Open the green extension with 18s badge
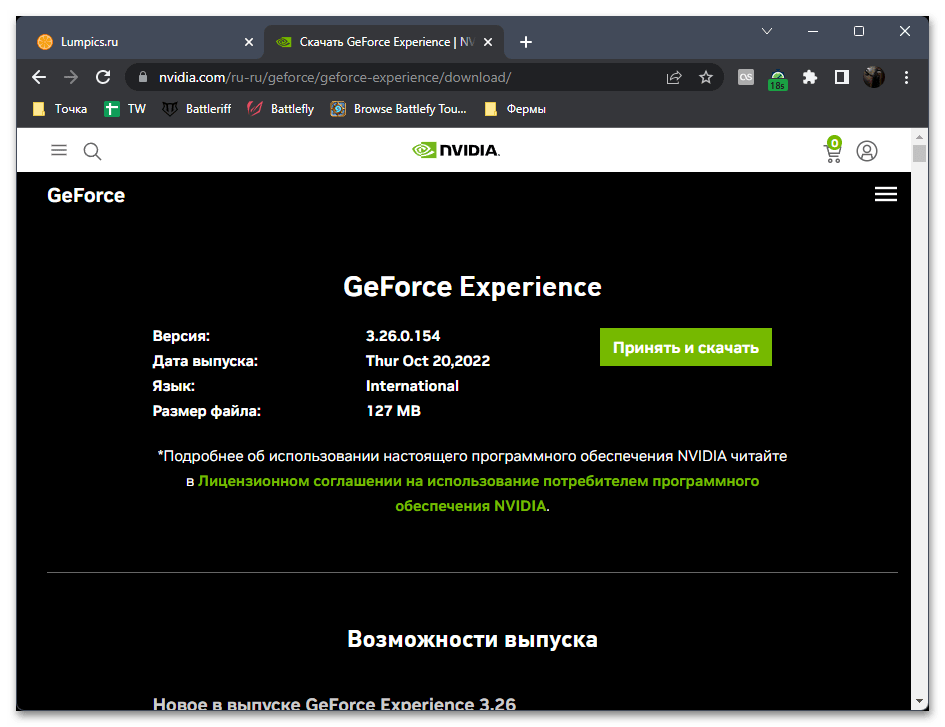This screenshot has width=945, height=727. click(x=777, y=79)
